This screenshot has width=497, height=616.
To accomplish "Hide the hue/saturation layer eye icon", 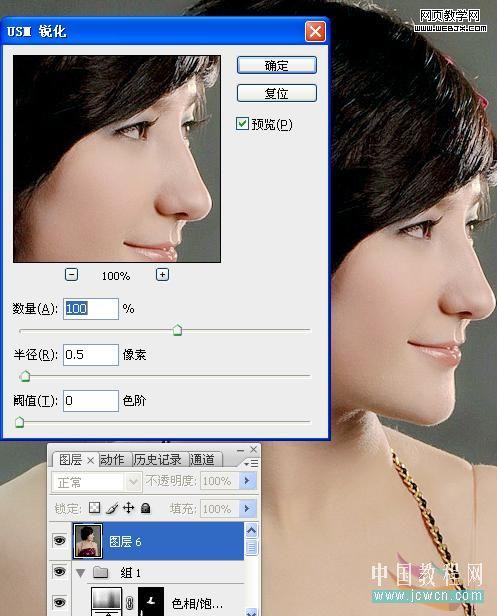I will pos(59,601).
